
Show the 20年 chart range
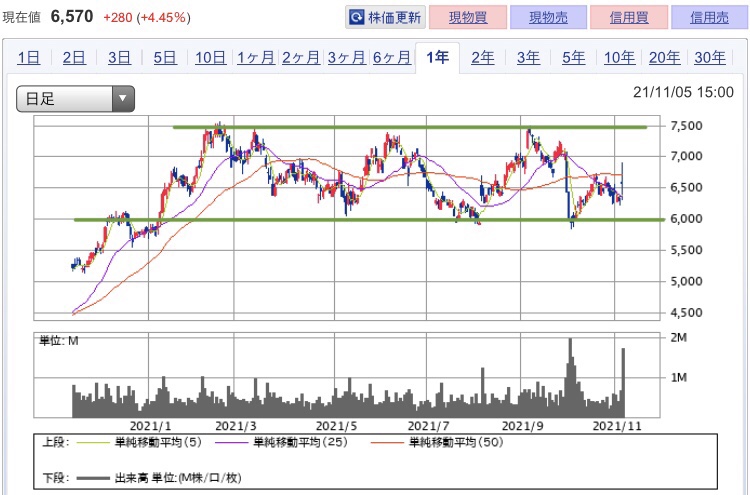click(x=664, y=58)
